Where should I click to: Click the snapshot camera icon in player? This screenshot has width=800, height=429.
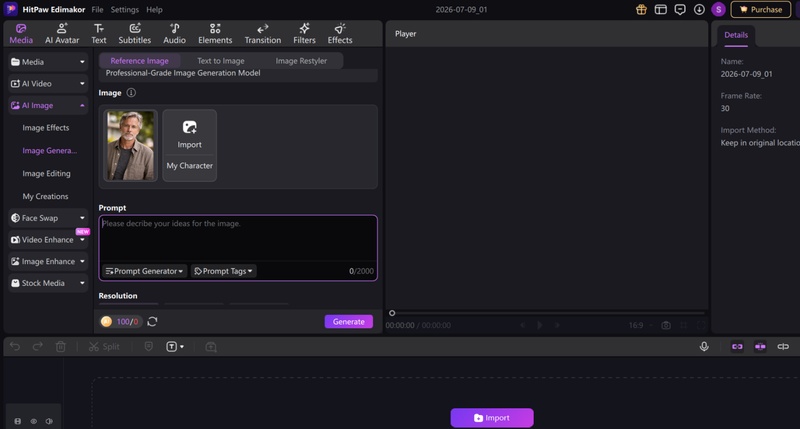coord(666,325)
